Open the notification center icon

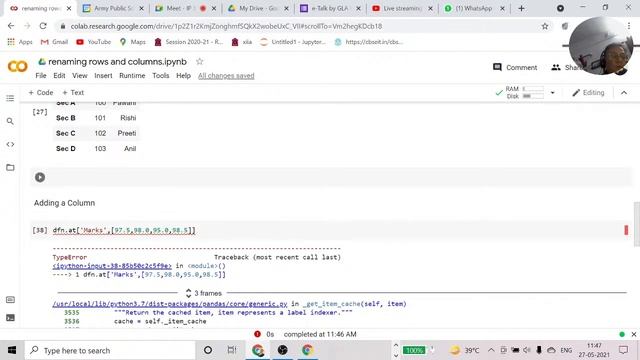point(623,350)
